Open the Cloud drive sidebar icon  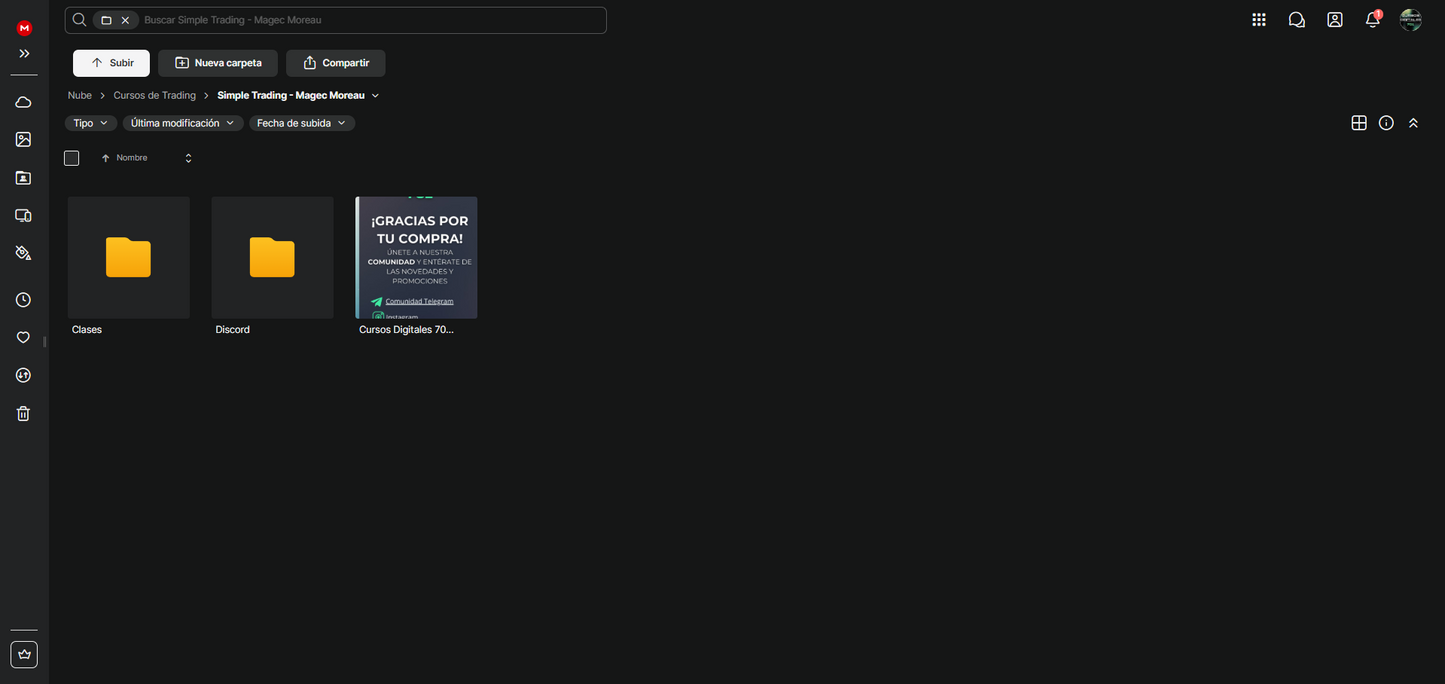point(23,102)
